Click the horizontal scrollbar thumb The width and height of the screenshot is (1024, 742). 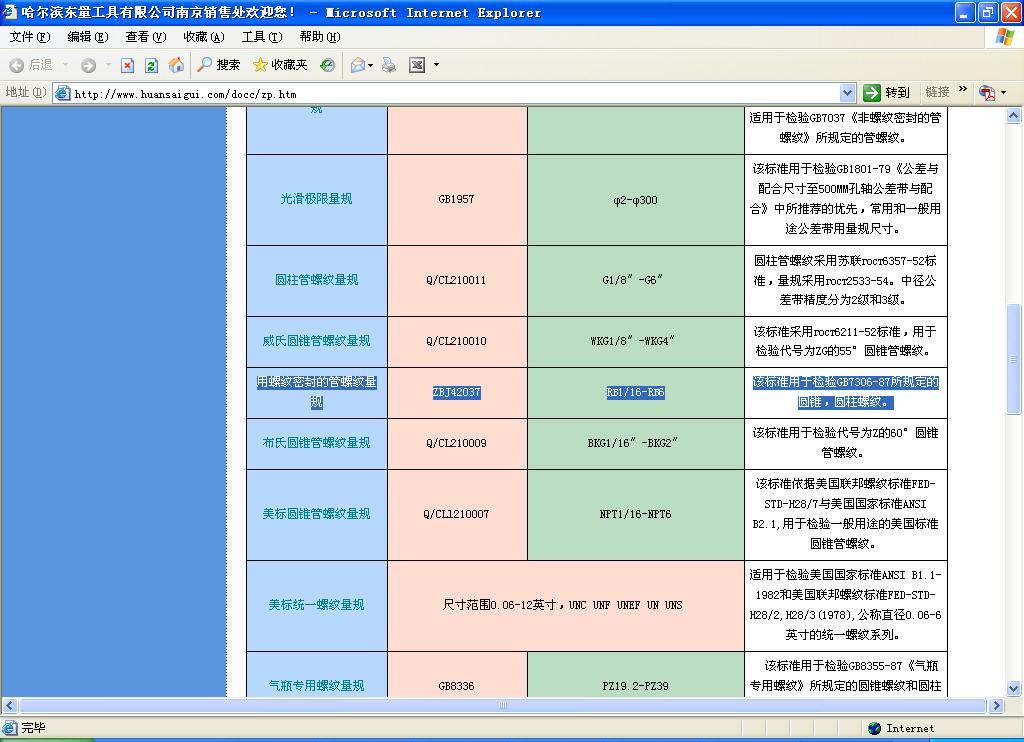tap(502, 705)
